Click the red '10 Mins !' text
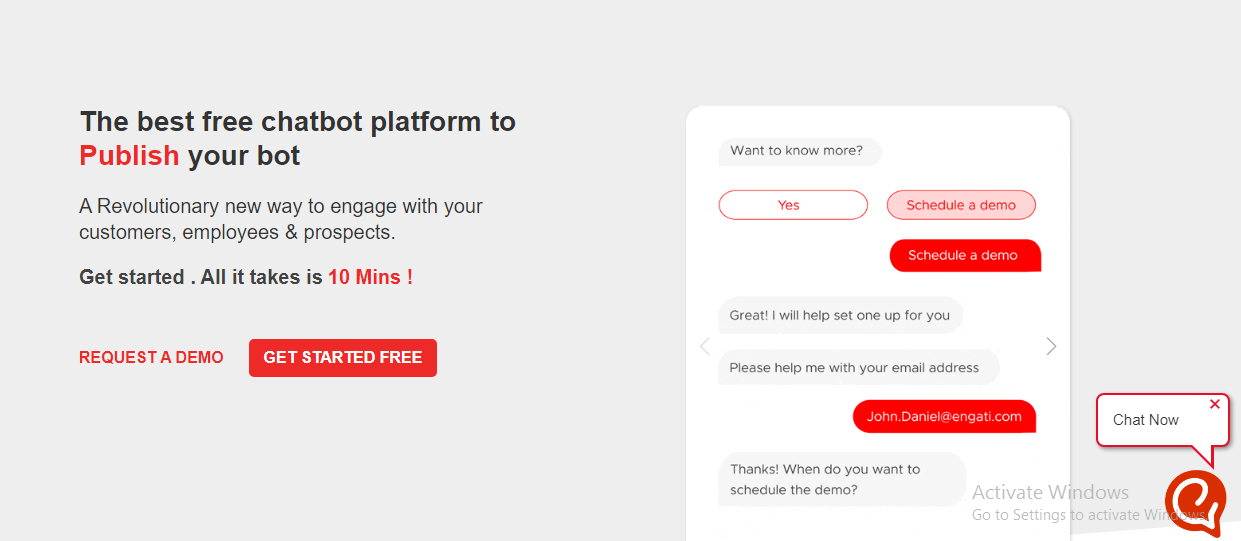 (x=370, y=277)
